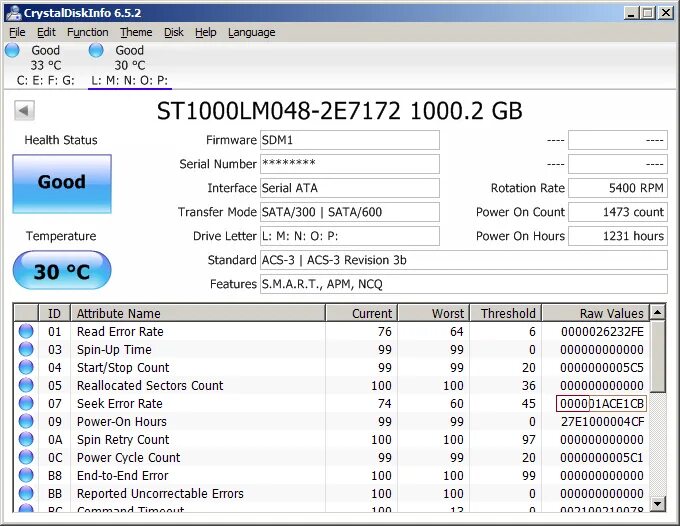Click the Rotation Rate value 5400 RPM
This screenshot has width=680, height=526.
click(618, 188)
